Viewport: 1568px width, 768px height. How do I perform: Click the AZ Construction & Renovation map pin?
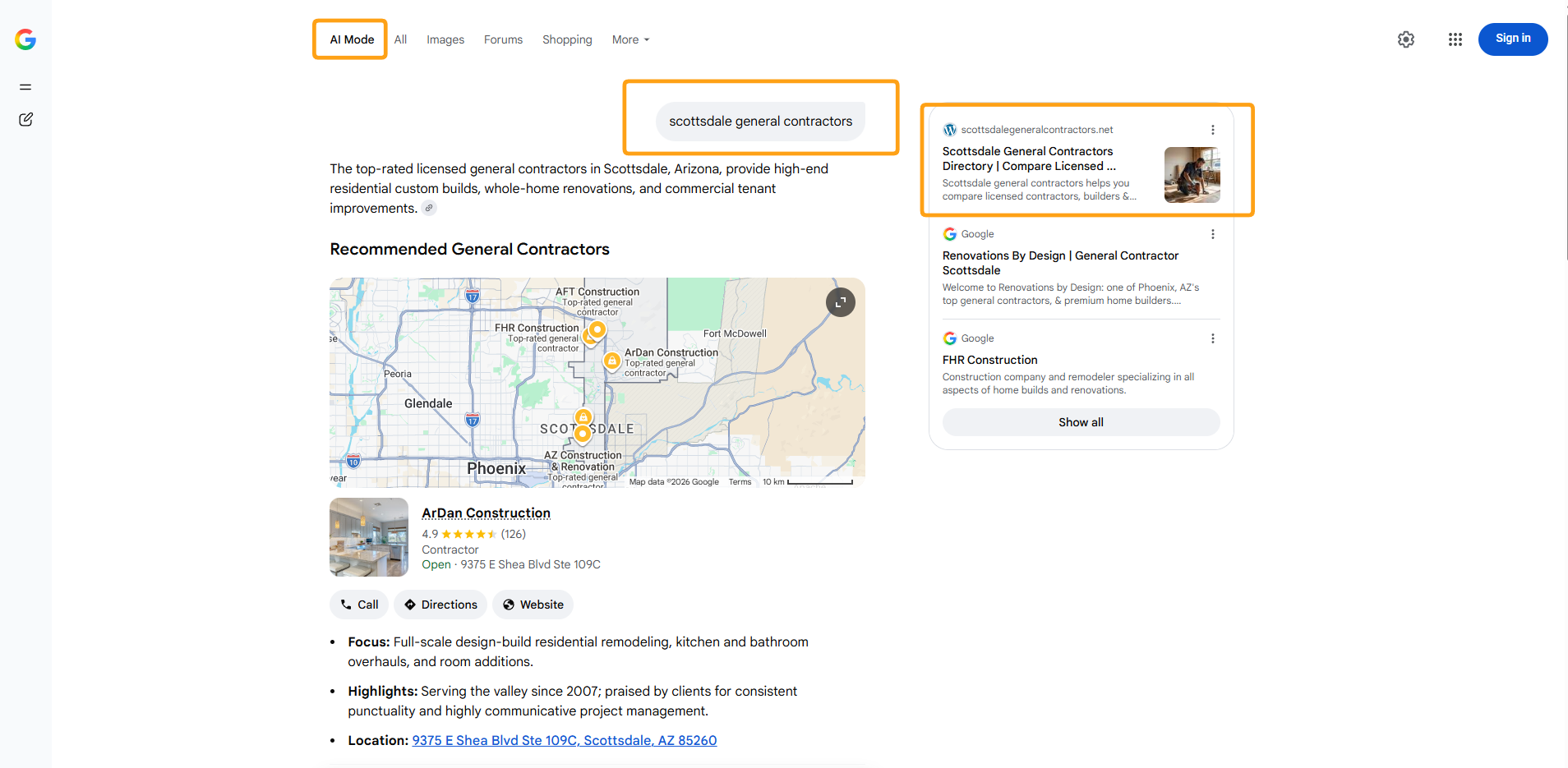pos(583,433)
